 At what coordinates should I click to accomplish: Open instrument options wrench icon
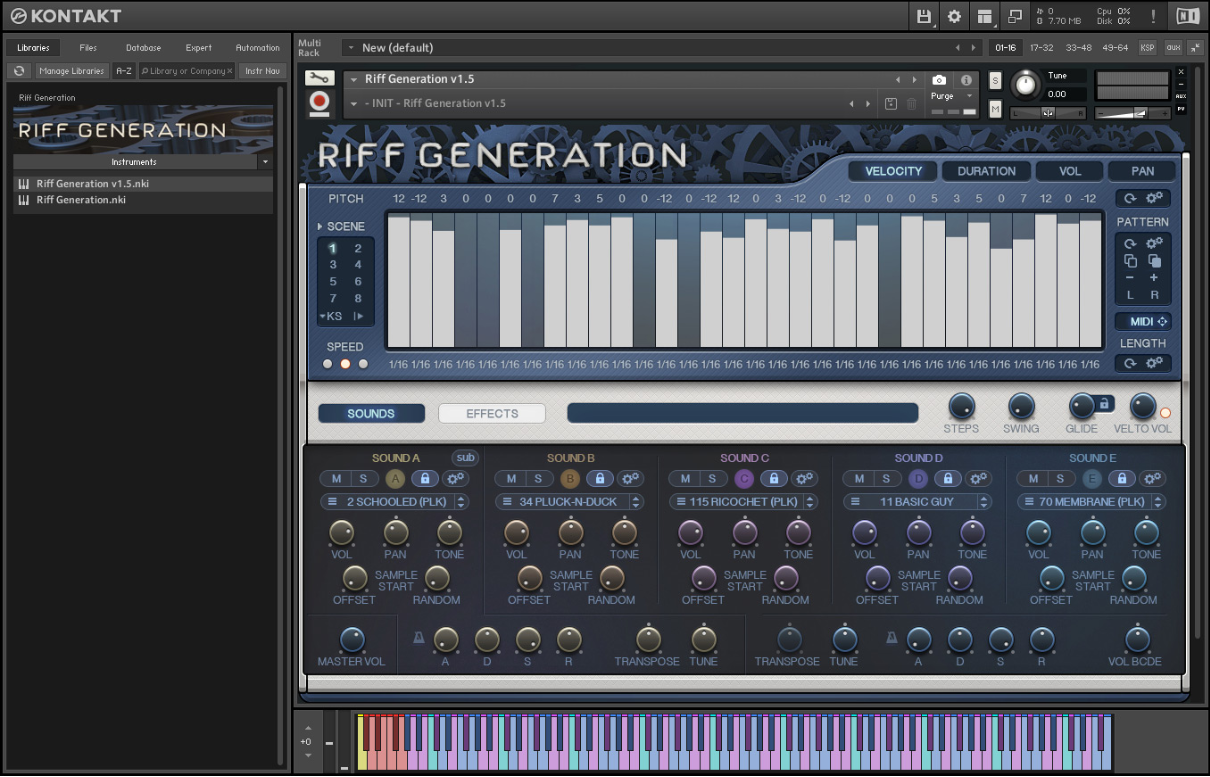point(319,79)
